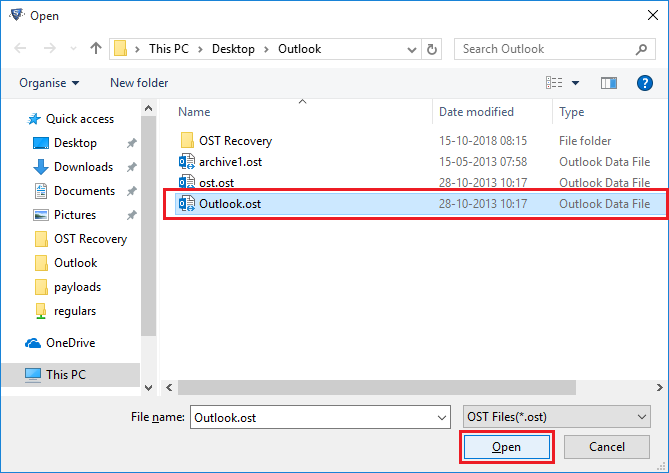
Task: Create a New folder
Action: click(139, 83)
